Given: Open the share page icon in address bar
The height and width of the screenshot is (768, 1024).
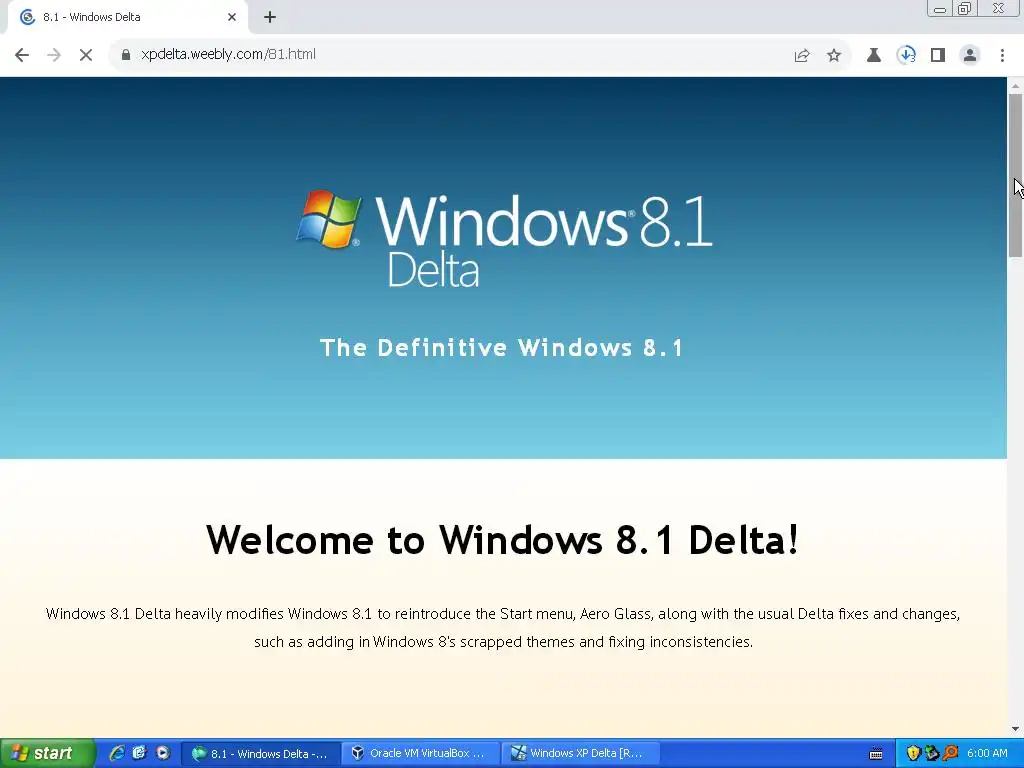Looking at the screenshot, I should tap(802, 56).
